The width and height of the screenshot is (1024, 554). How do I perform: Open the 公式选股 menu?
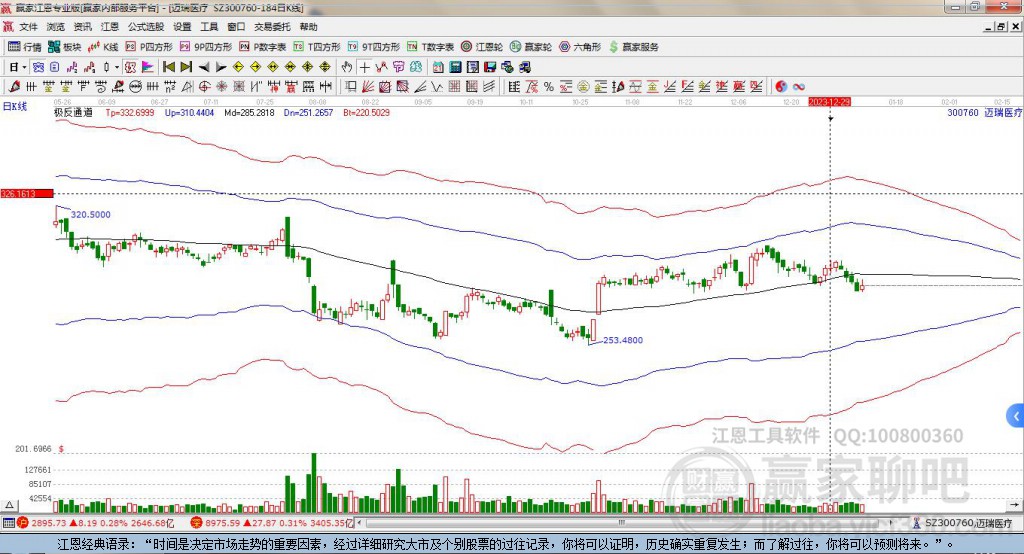click(x=146, y=27)
